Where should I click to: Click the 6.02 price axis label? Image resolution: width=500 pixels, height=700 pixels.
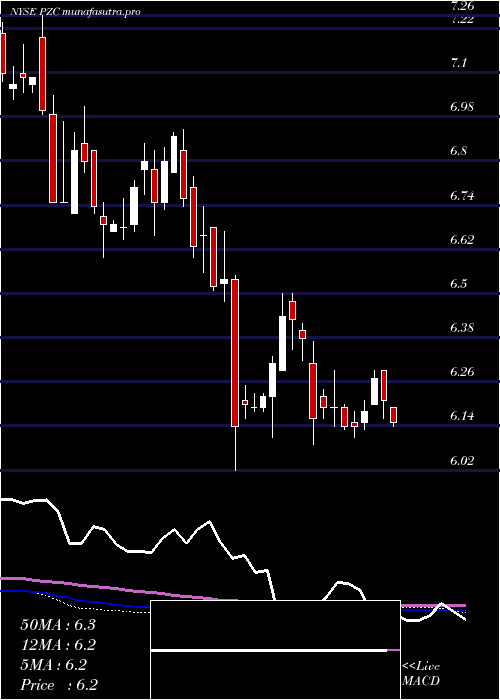(462, 460)
